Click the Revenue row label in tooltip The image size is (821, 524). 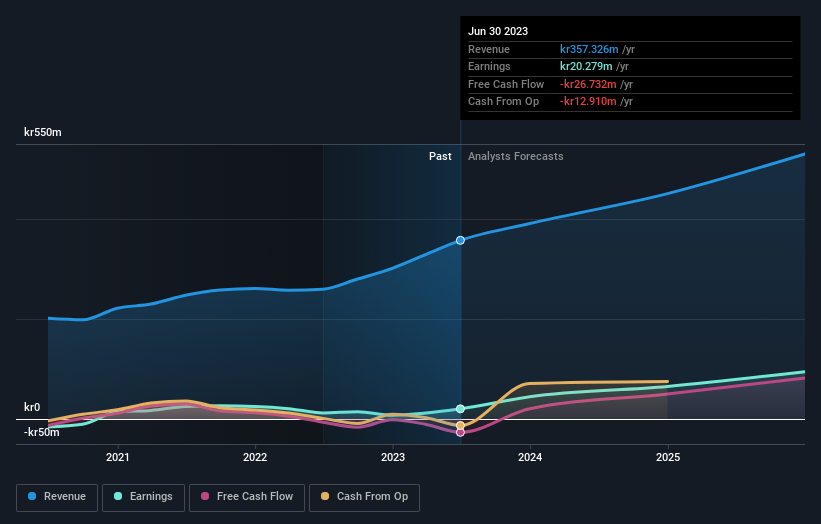pos(489,49)
